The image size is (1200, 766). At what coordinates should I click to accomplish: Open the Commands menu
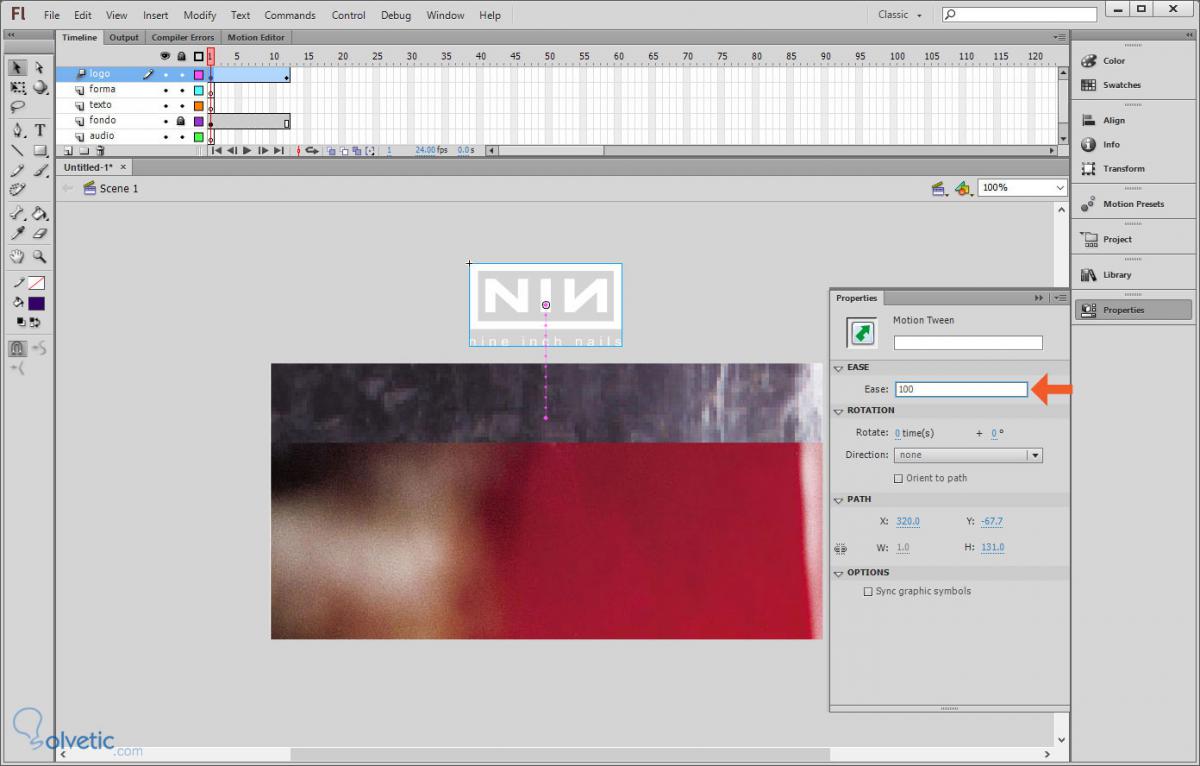[x=290, y=15]
